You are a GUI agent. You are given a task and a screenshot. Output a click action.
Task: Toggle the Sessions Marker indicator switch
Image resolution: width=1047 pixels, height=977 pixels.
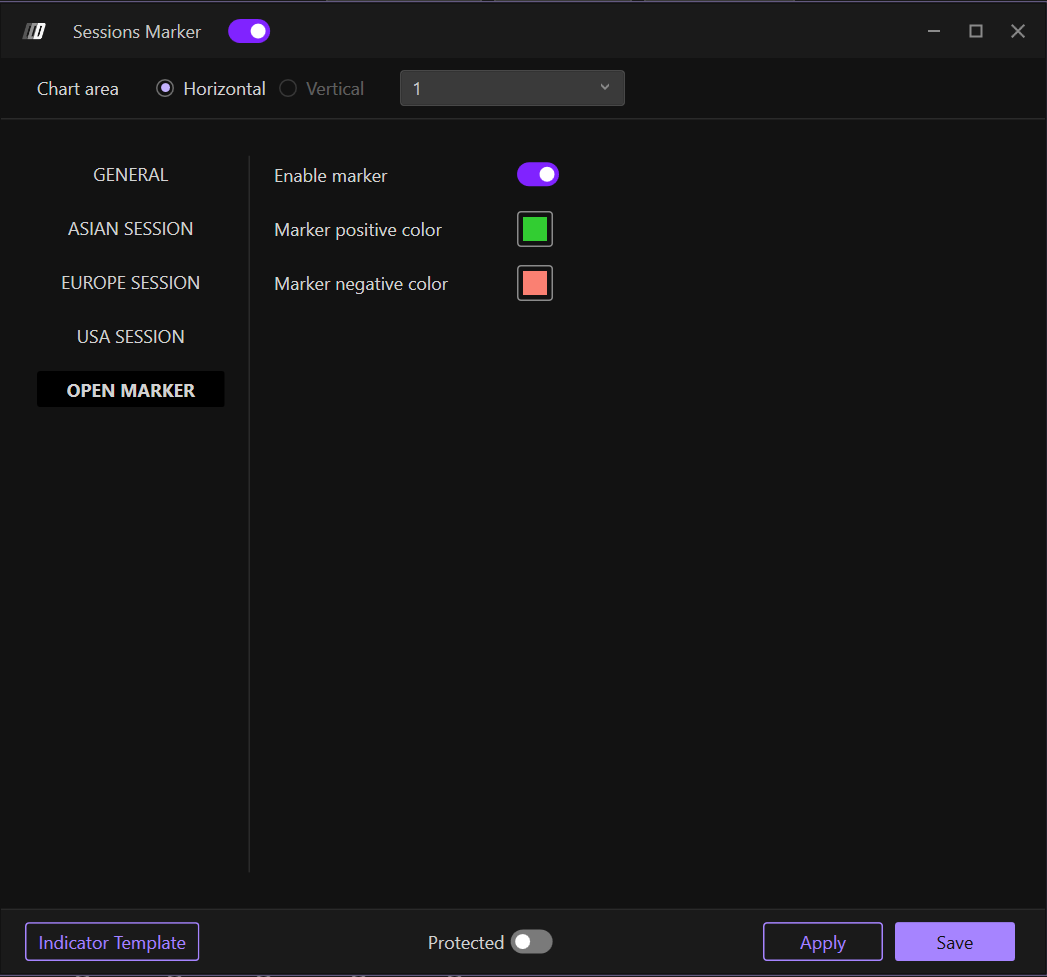point(249,32)
